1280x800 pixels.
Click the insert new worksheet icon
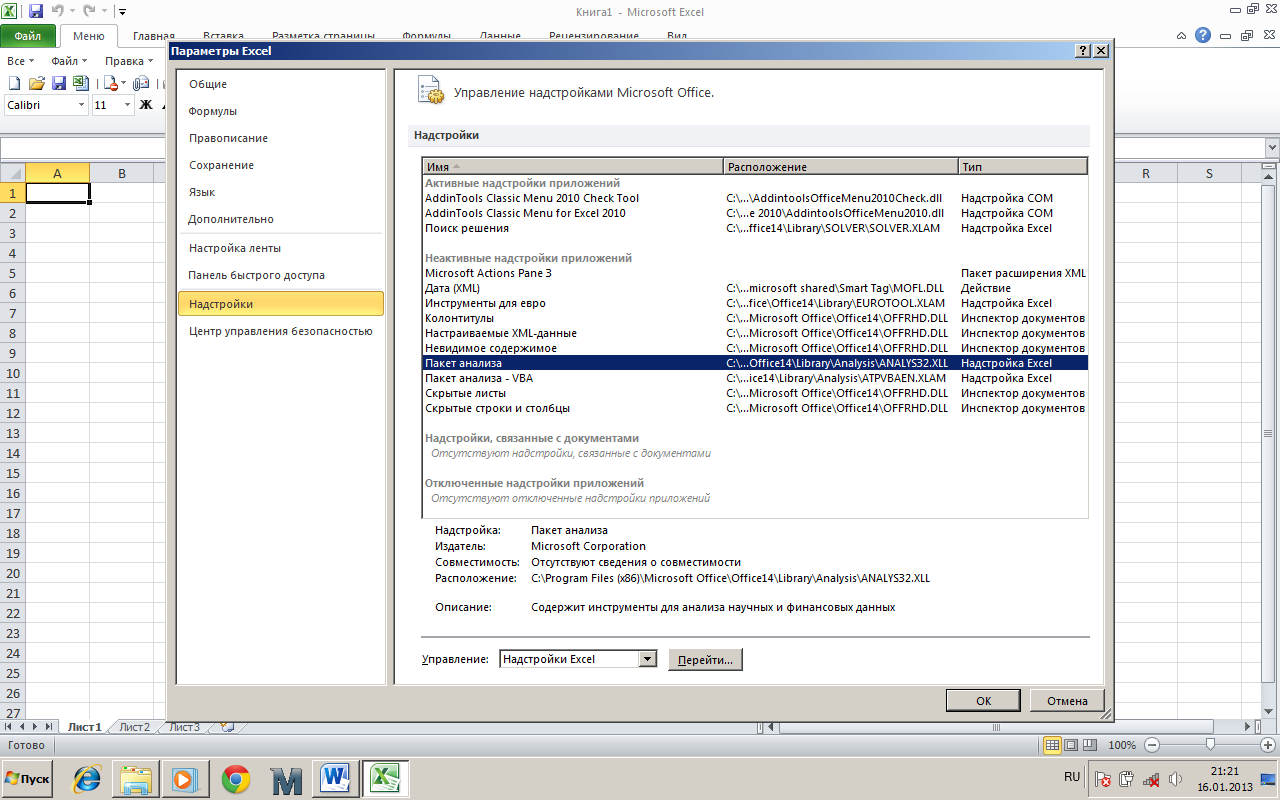pyautogui.click(x=227, y=727)
